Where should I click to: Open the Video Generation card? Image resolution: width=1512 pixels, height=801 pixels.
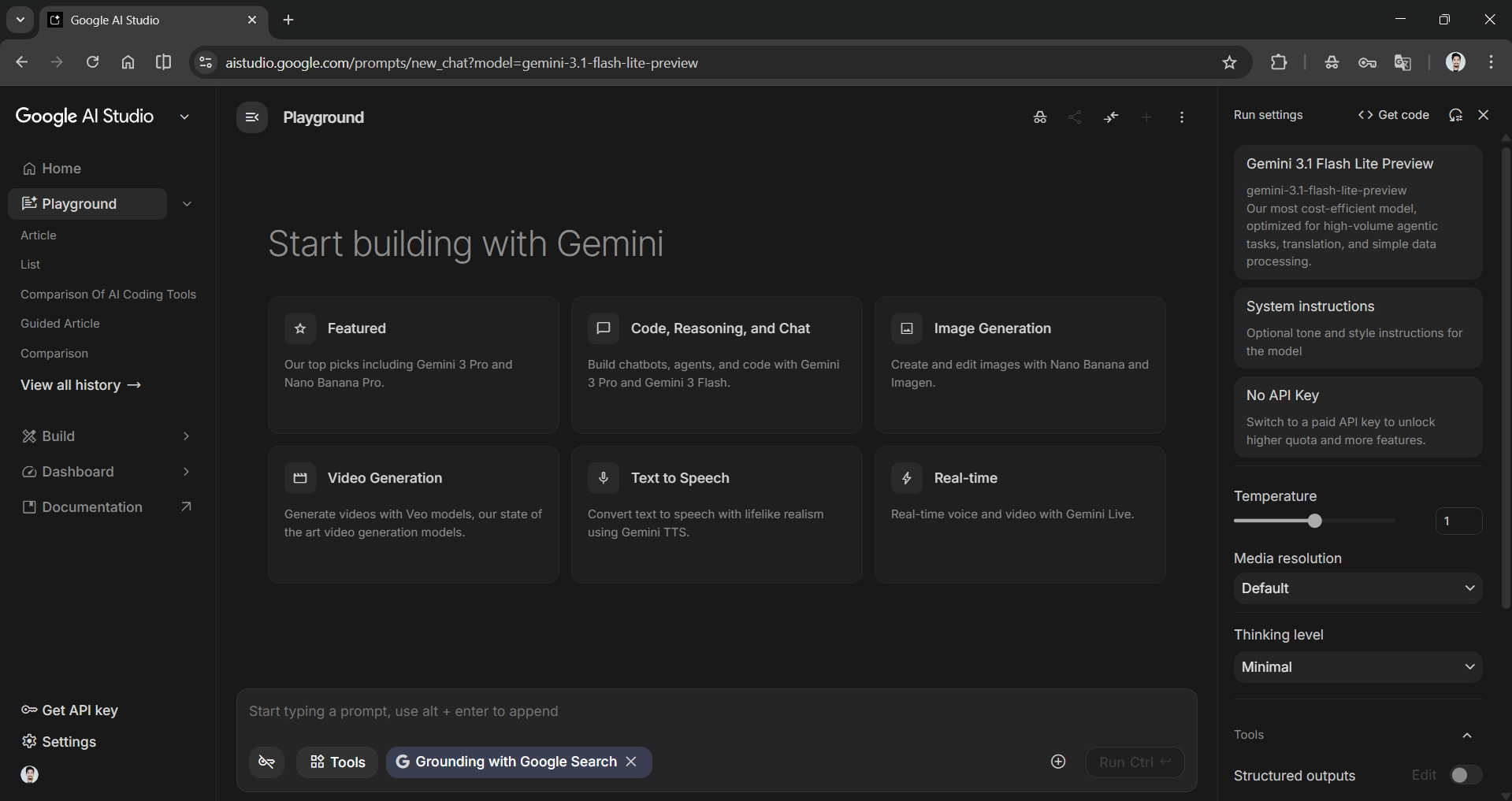414,514
